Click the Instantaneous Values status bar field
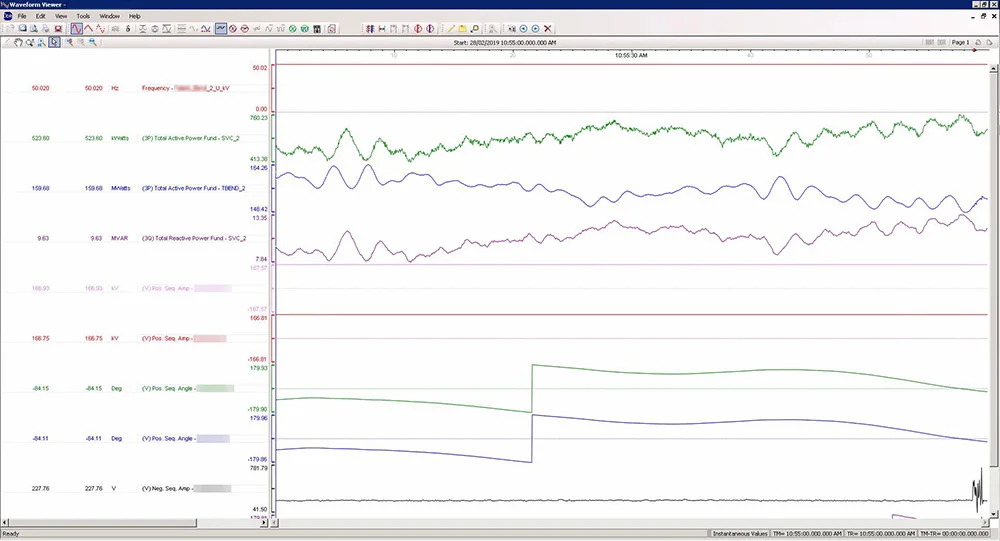Viewport: 1000px width, 541px height. click(740, 533)
